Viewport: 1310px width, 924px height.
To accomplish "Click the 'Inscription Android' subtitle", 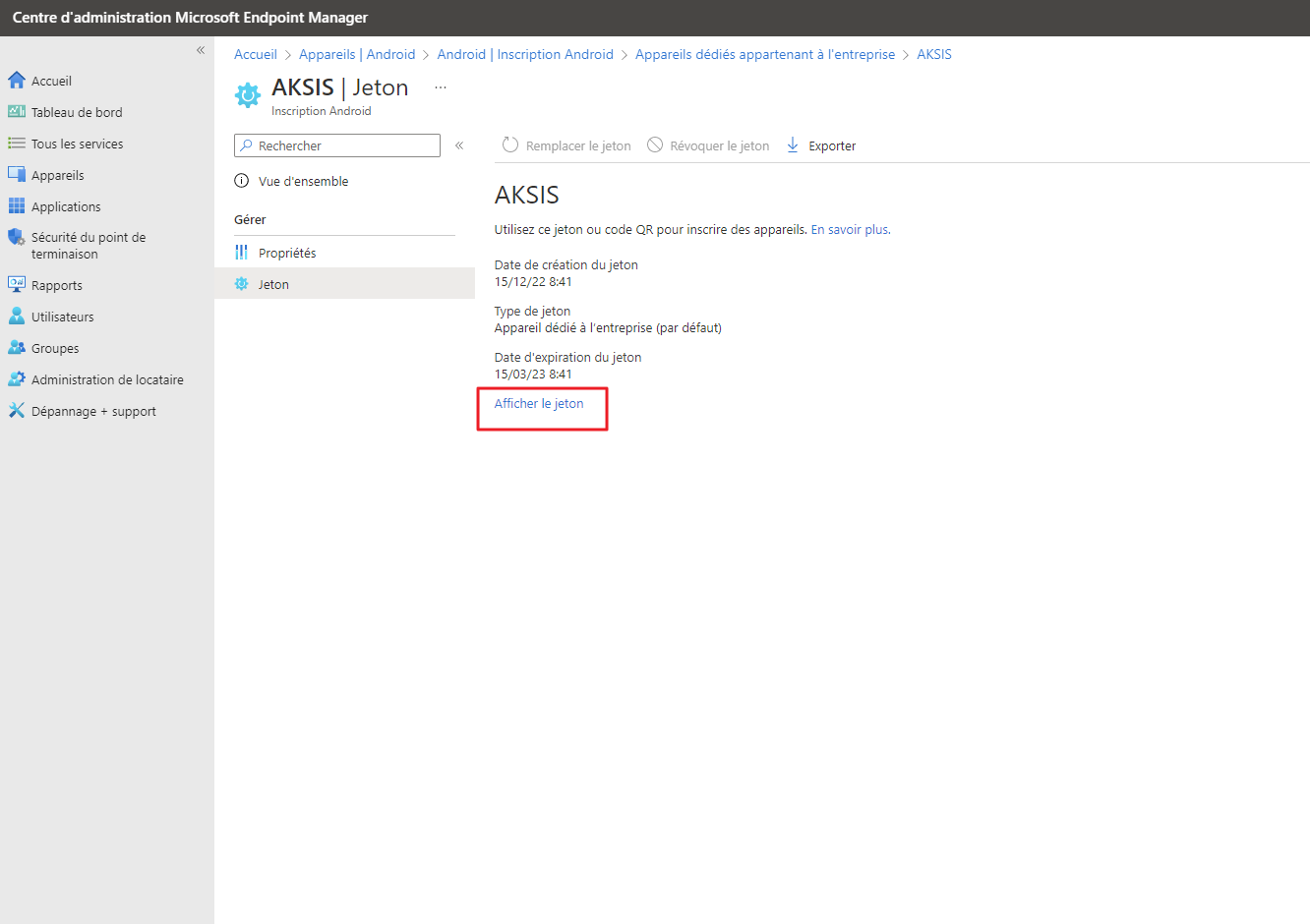I will [x=322, y=111].
